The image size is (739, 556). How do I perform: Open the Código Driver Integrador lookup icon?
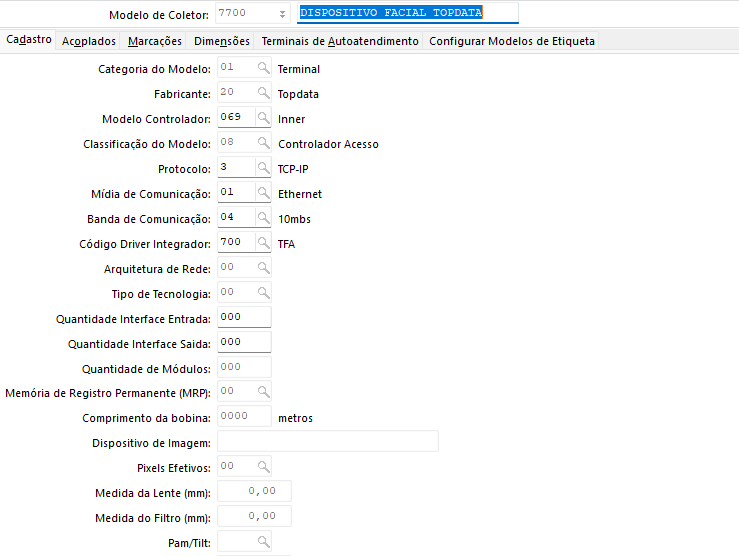(263, 243)
